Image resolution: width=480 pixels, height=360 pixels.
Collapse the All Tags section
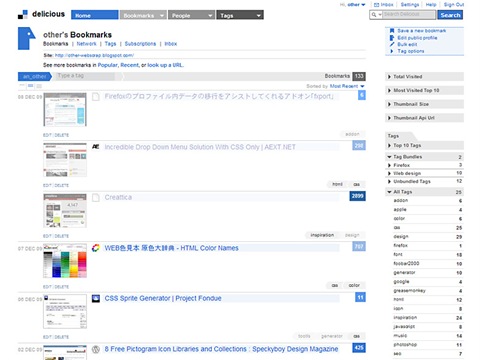(x=424, y=192)
